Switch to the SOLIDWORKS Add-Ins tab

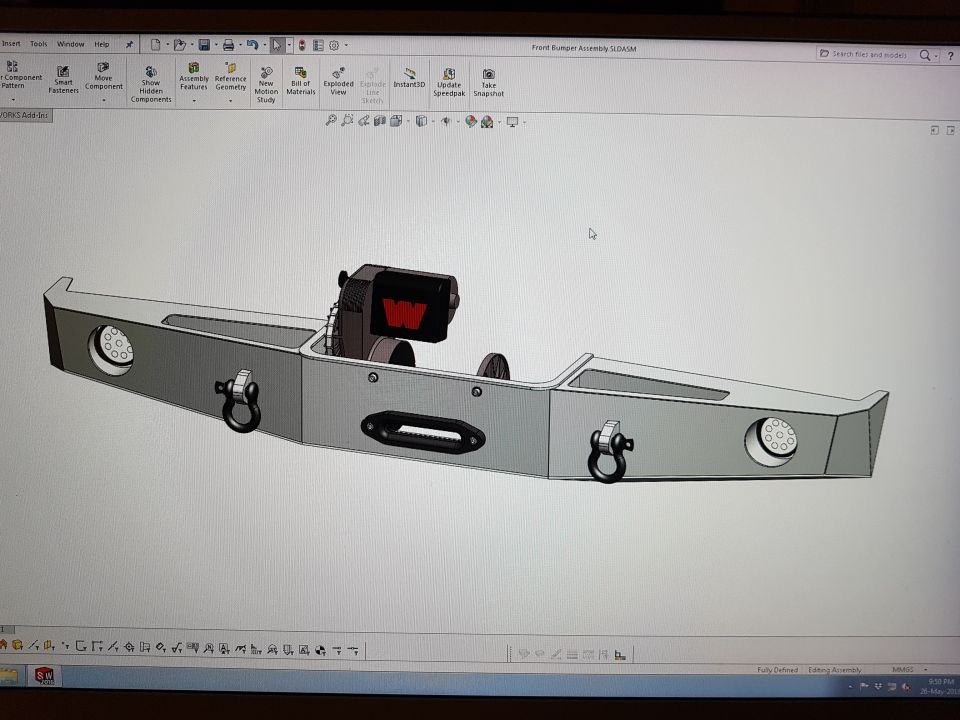[x=25, y=115]
